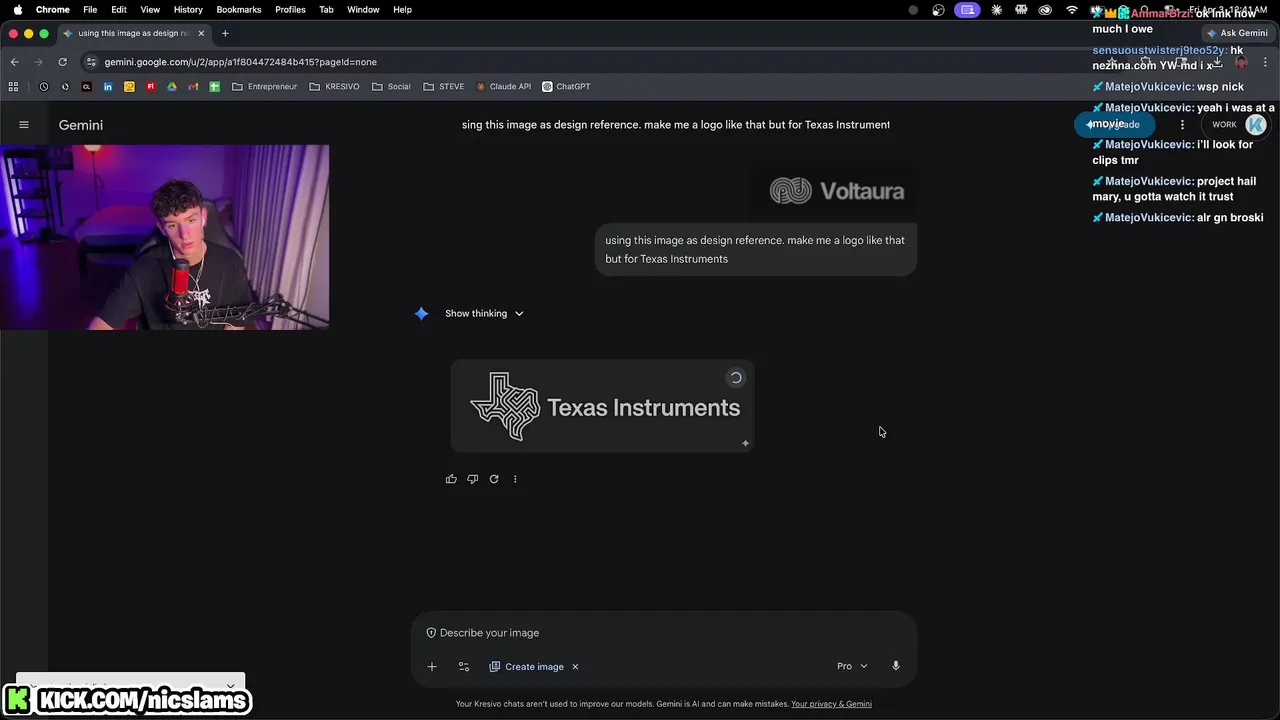Open the Help menu
The height and width of the screenshot is (720, 1280).
pyautogui.click(x=402, y=9)
